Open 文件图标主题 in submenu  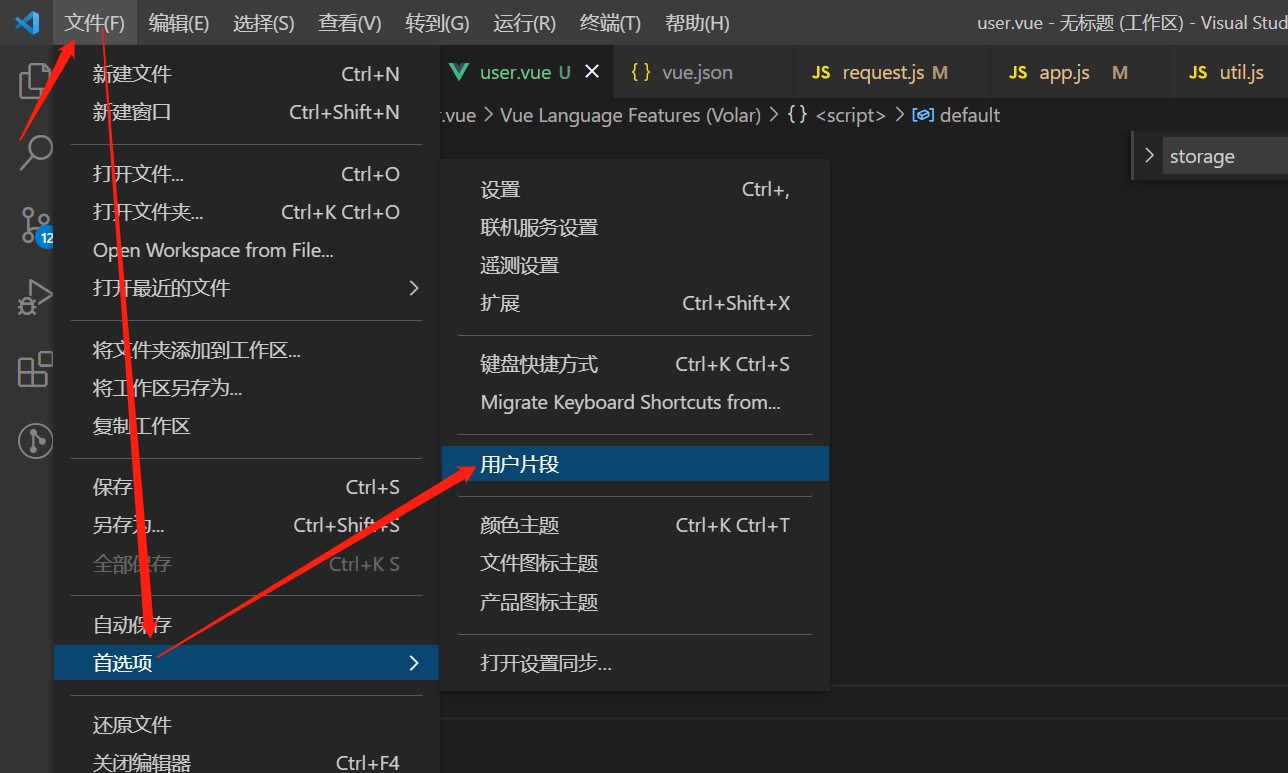click(635, 563)
